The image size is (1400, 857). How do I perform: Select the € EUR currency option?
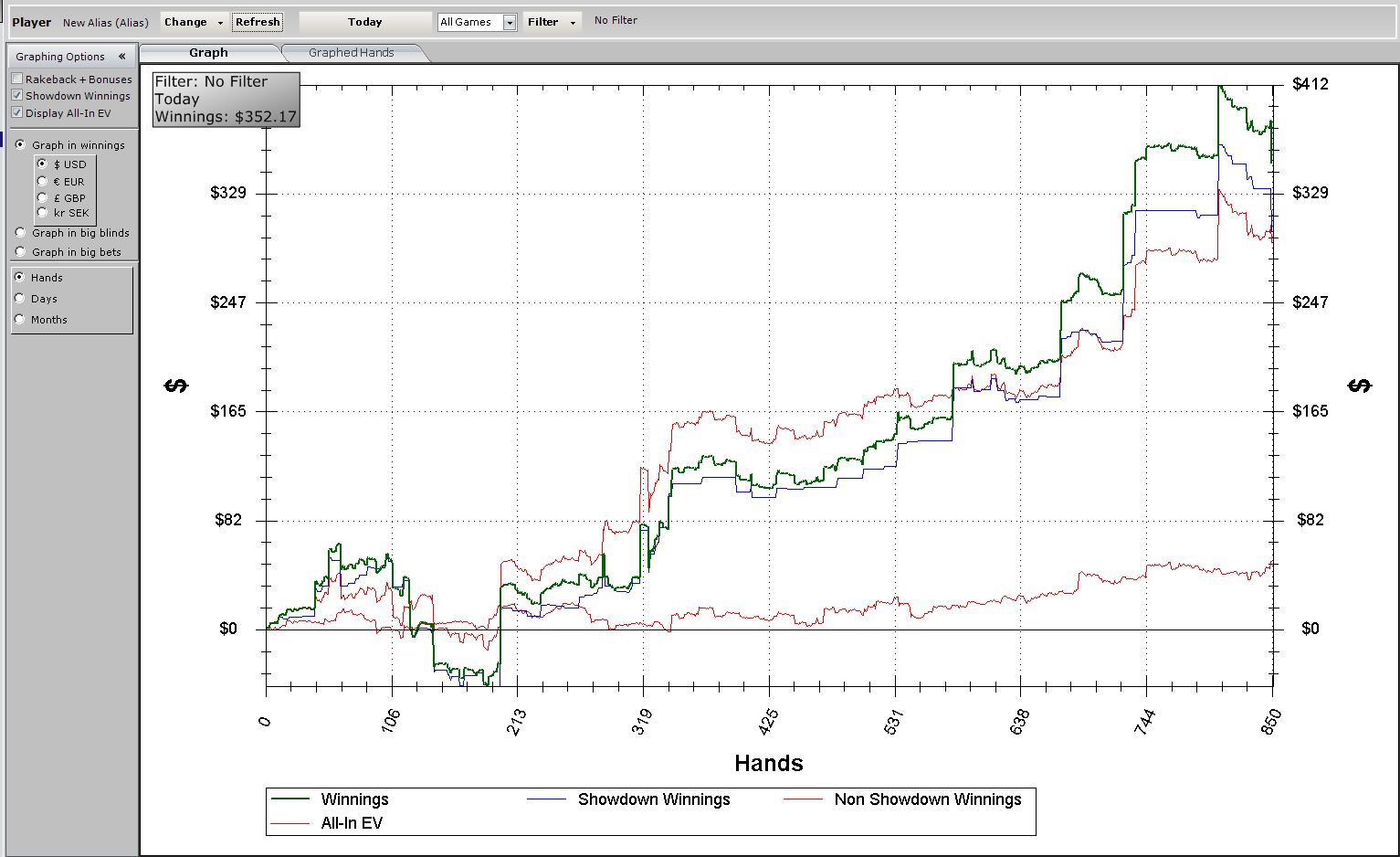[42, 182]
